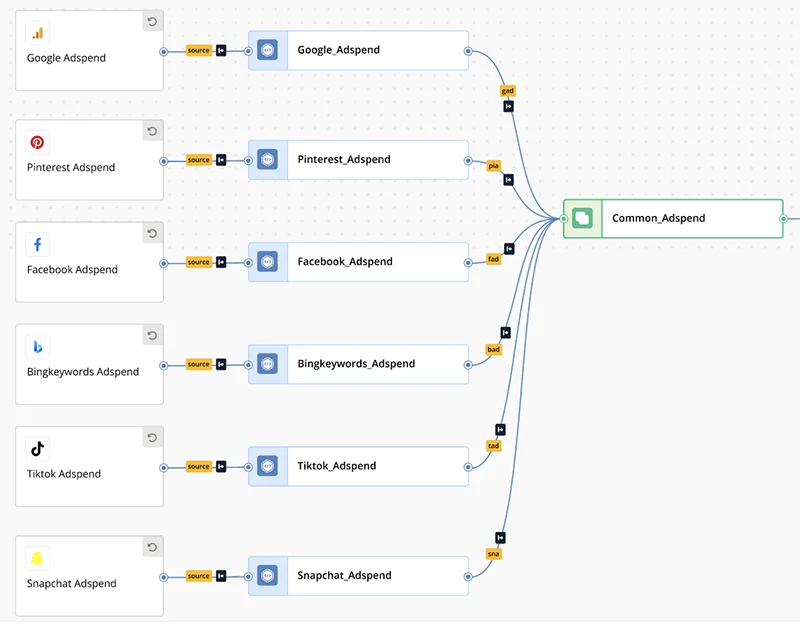Click the code icon of Tiktok_Adspend node
The width and height of the screenshot is (800, 625).
(x=267, y=466)
